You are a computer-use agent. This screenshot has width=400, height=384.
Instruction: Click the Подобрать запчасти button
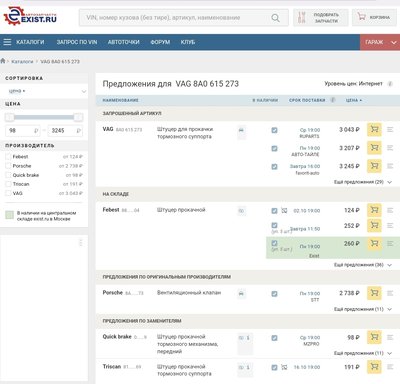click(321, 18)
